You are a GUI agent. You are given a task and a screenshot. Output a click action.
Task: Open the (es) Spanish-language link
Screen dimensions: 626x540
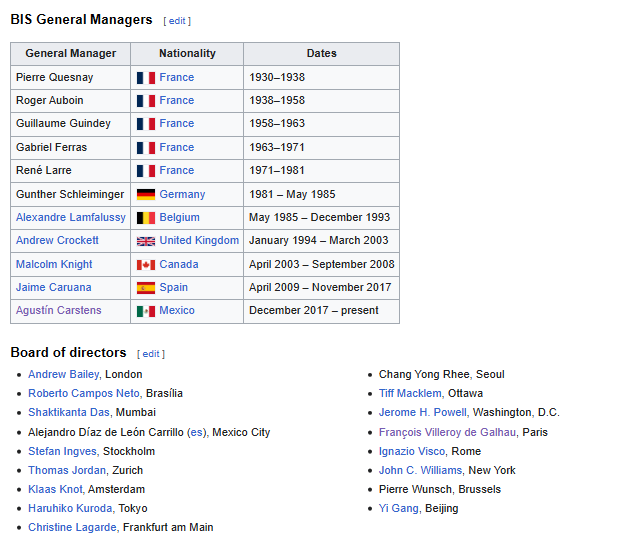pyautogui.click(x=196, y=432)
